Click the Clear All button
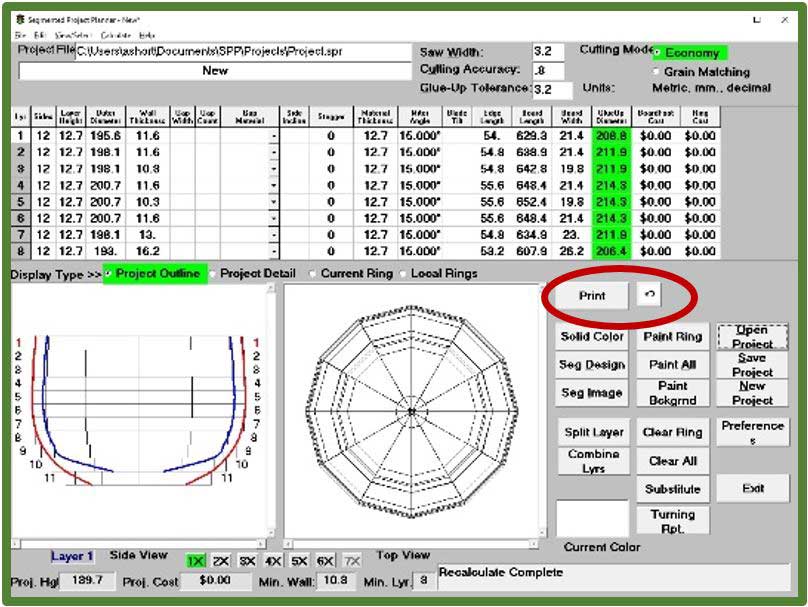The width and height of the screenshot is (808, 607). [x=672, y=461]
